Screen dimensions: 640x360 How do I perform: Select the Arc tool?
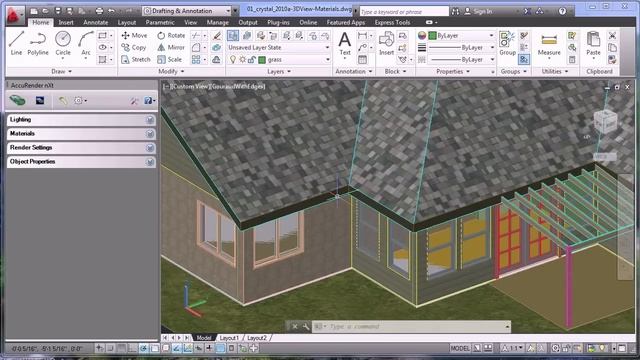(x=86, y=43)
